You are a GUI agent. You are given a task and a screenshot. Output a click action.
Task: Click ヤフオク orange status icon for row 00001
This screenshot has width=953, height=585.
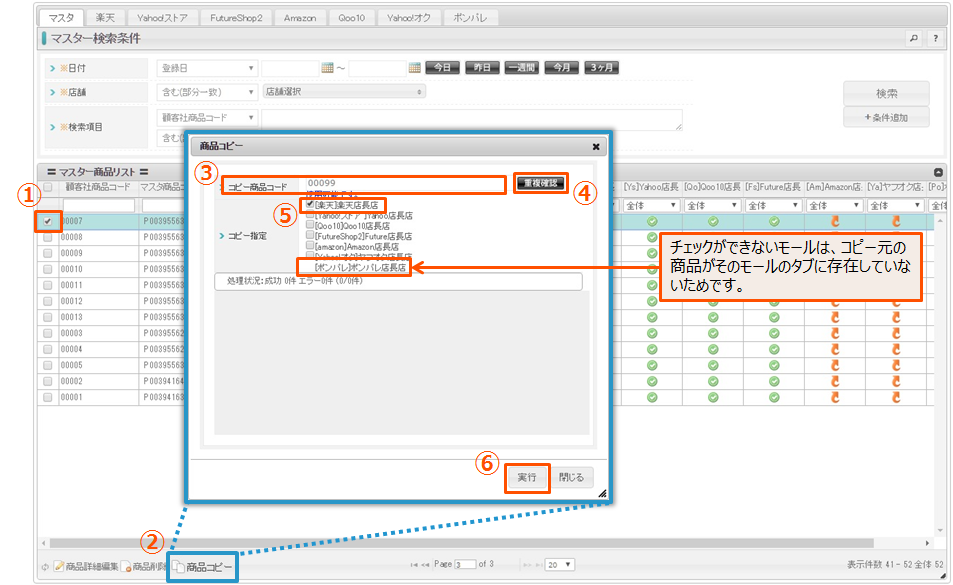pos(896,397)
